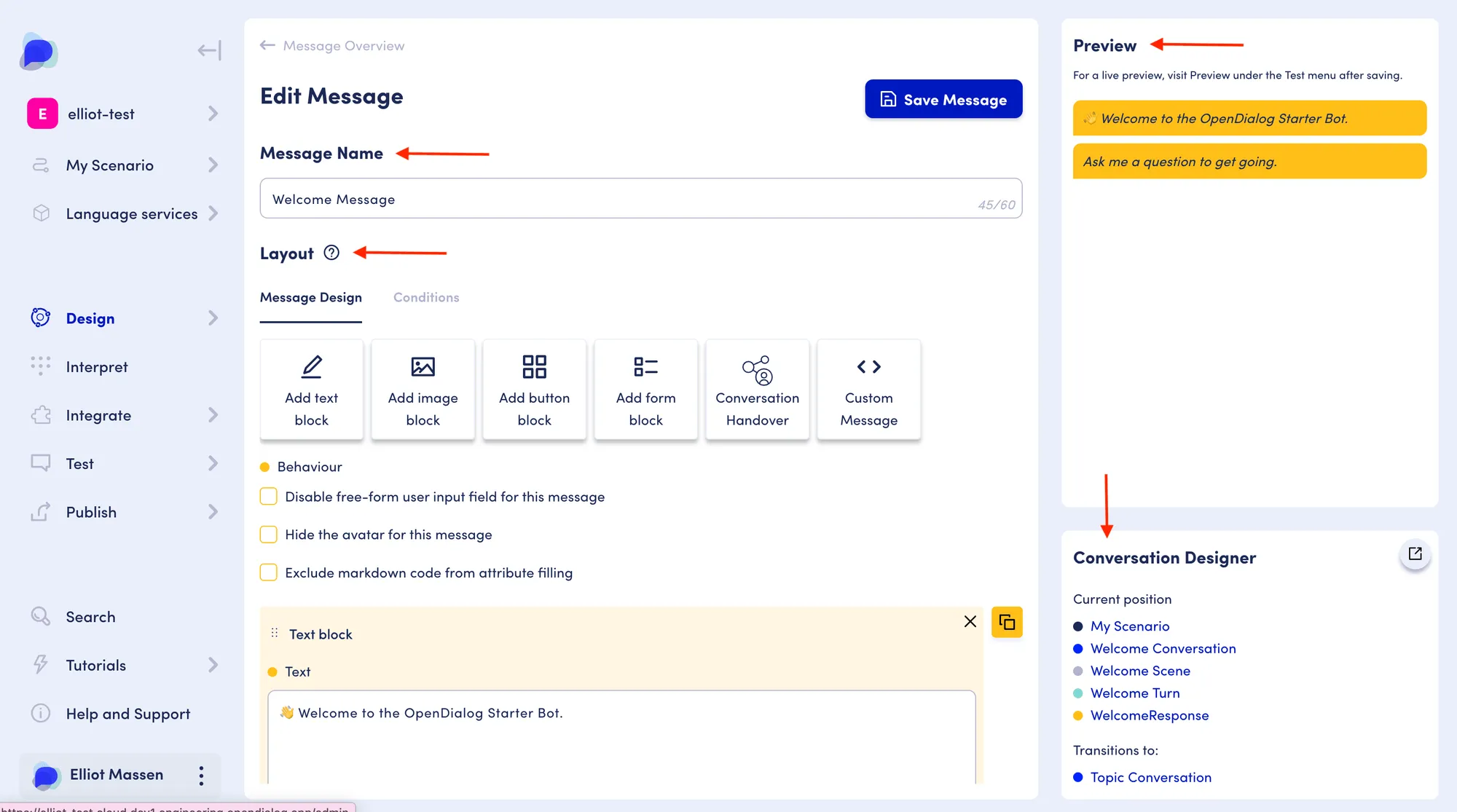Click the Help and Support info icon
1457x812 pixels.
click(41, 713)
